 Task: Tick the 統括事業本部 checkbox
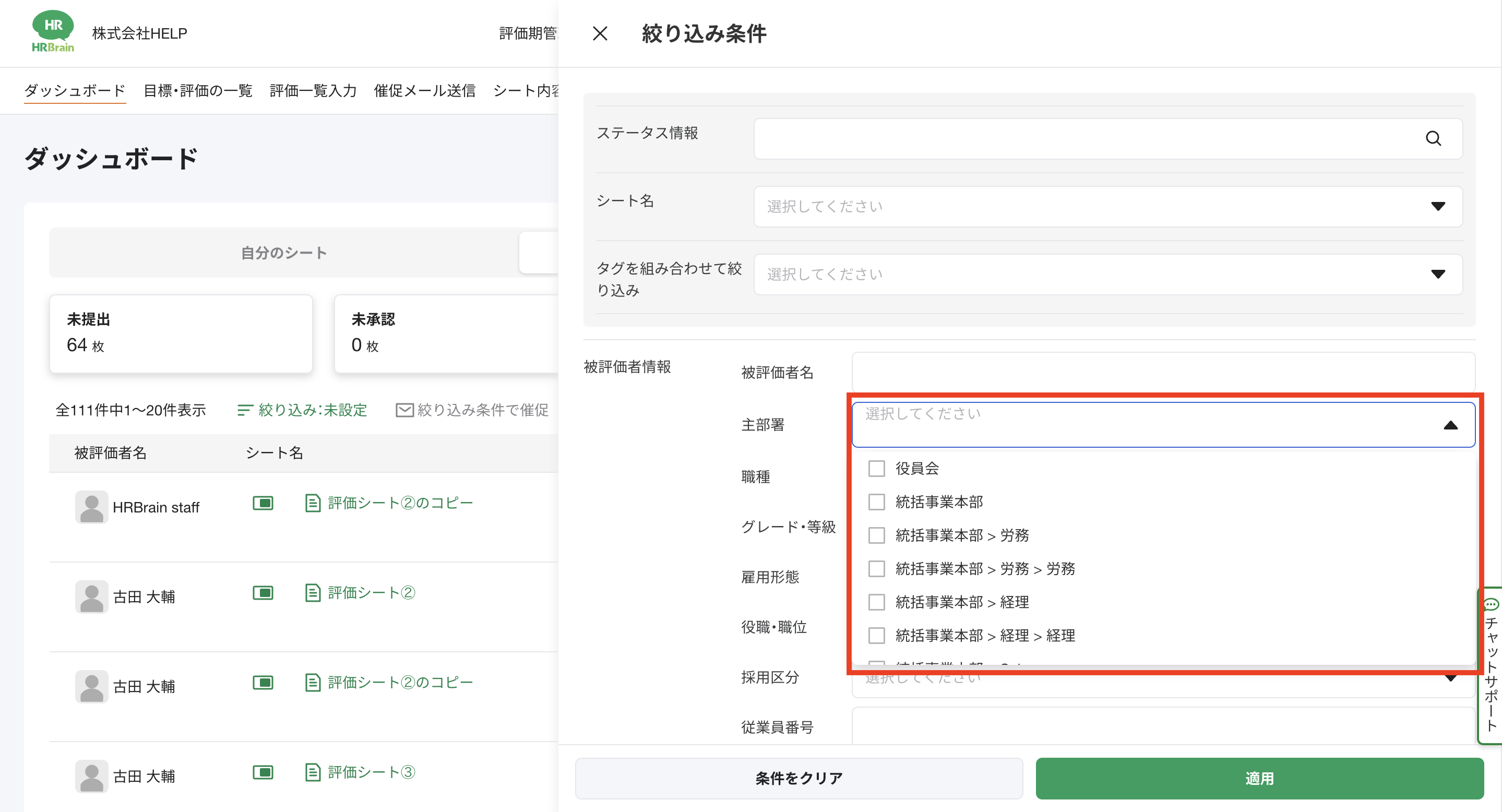pos(876,502)
